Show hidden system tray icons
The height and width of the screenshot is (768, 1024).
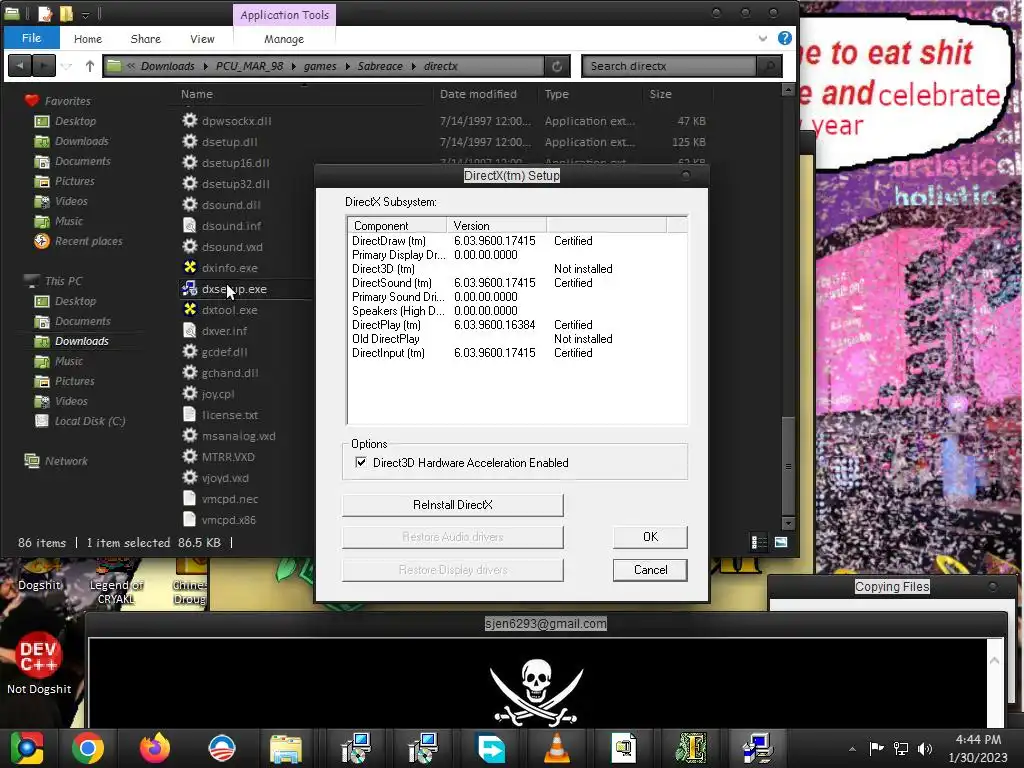(x=852, y=748)
